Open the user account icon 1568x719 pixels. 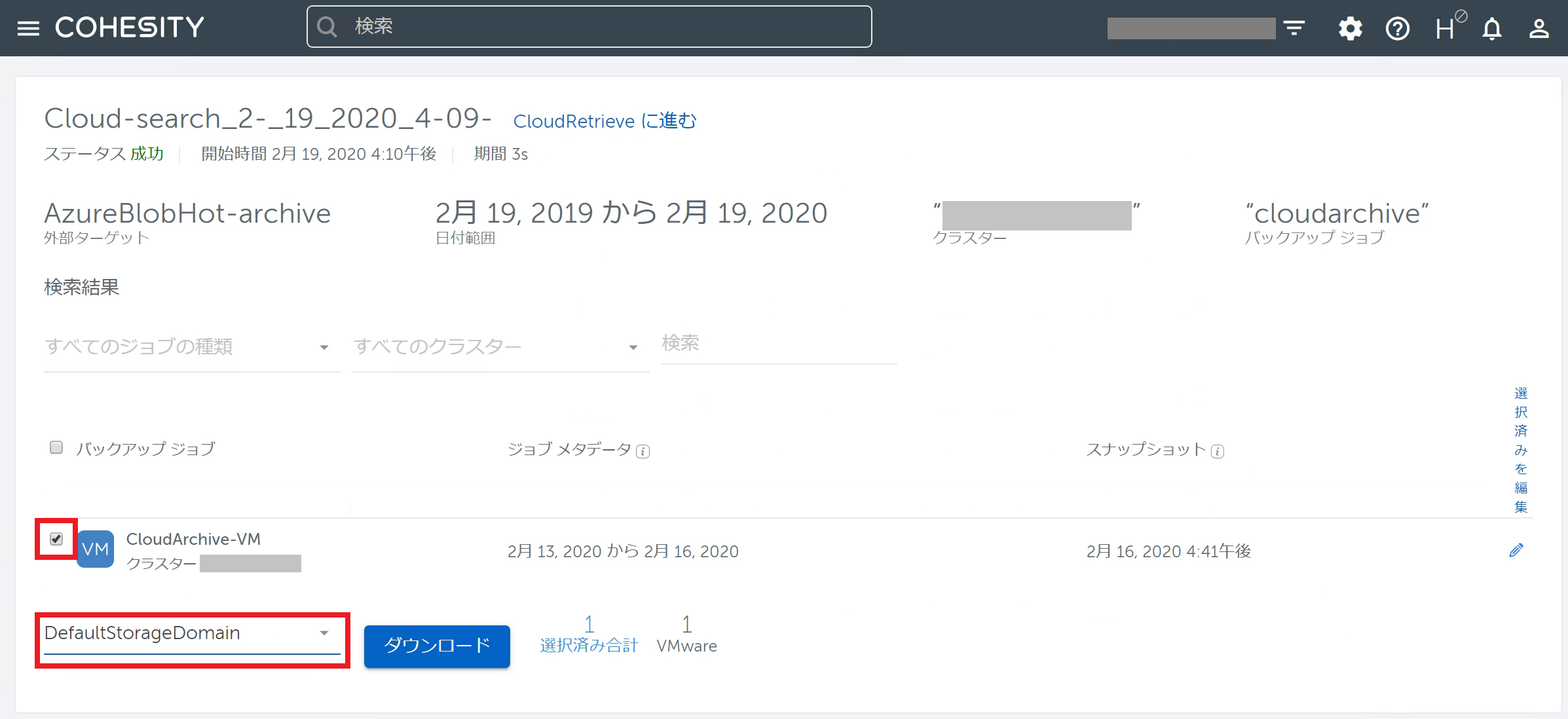tap(1539, 28)
